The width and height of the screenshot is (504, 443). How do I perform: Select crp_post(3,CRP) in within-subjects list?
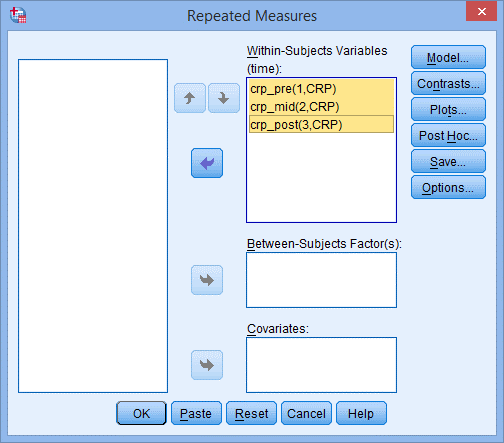click(321, 124)
